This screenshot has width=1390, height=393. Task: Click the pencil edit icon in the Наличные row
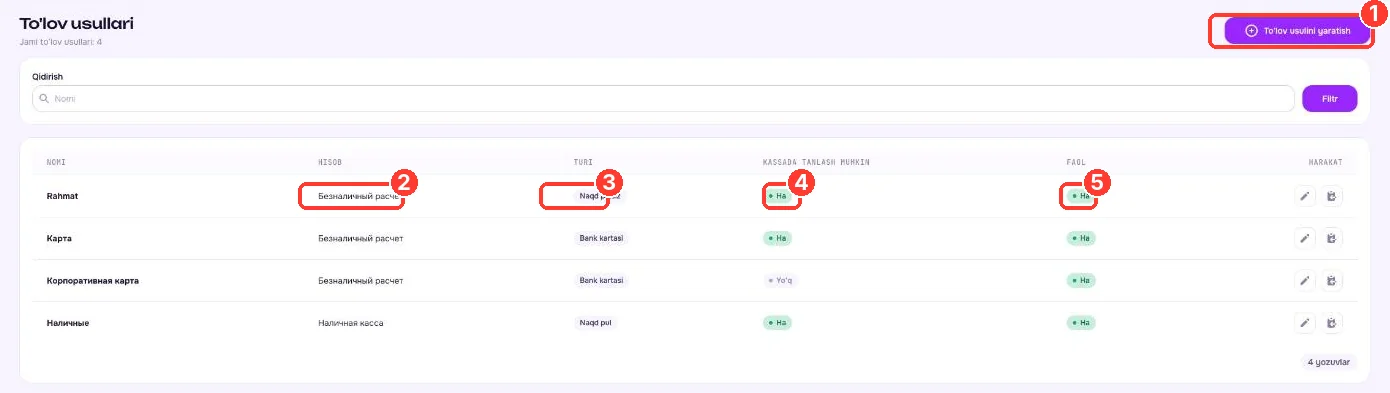pyautogui.click(x=1304, y=322)
